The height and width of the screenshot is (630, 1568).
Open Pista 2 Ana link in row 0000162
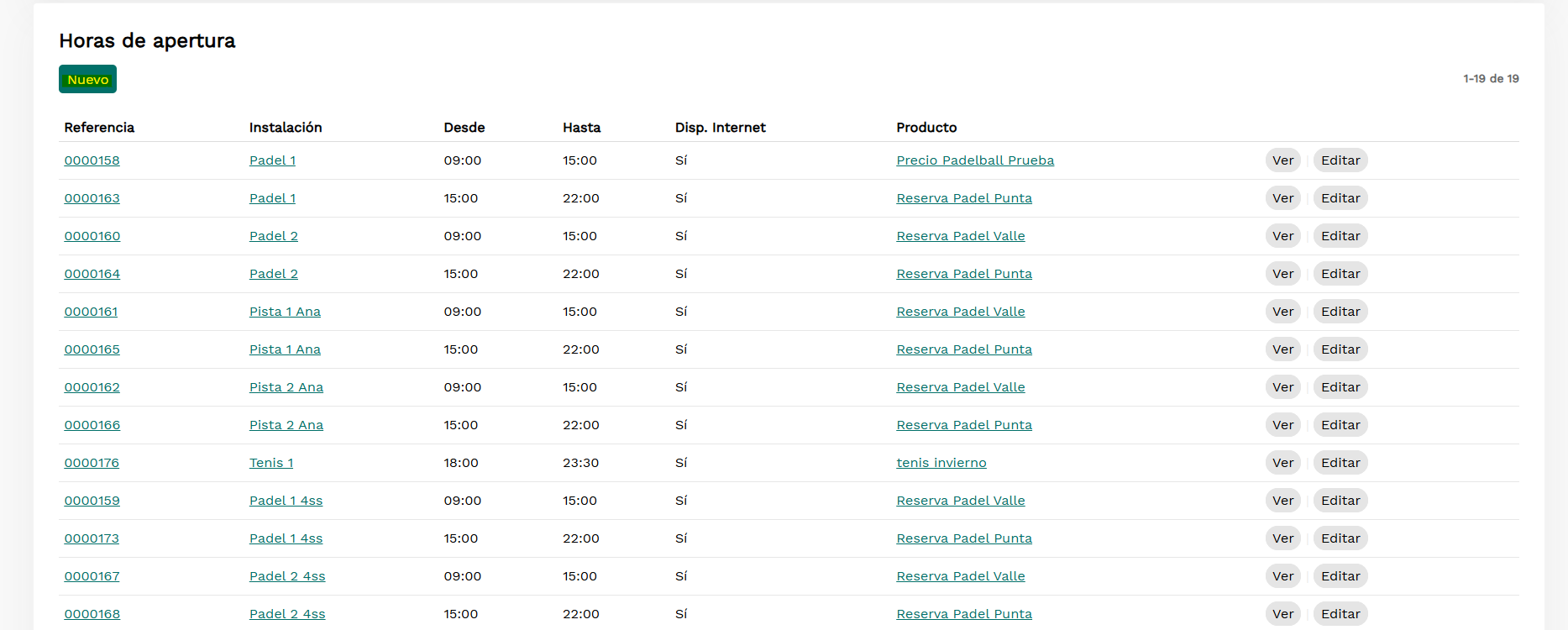[286, 387]
